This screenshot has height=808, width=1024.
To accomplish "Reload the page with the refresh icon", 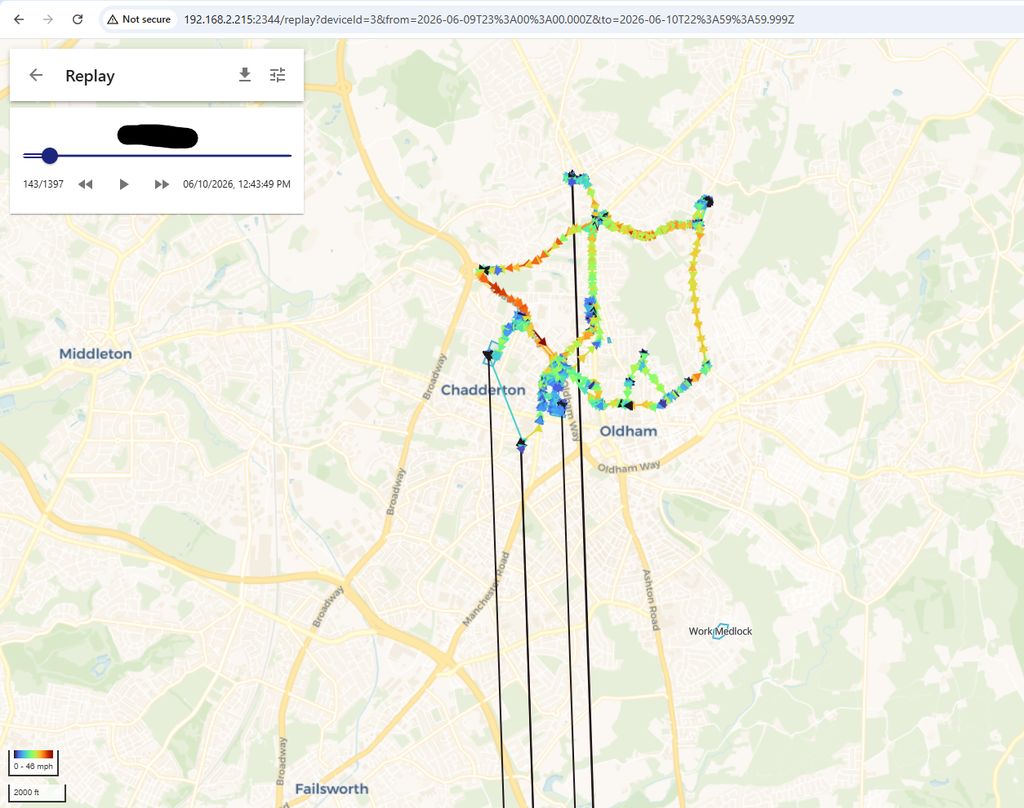I will [77, 19].
